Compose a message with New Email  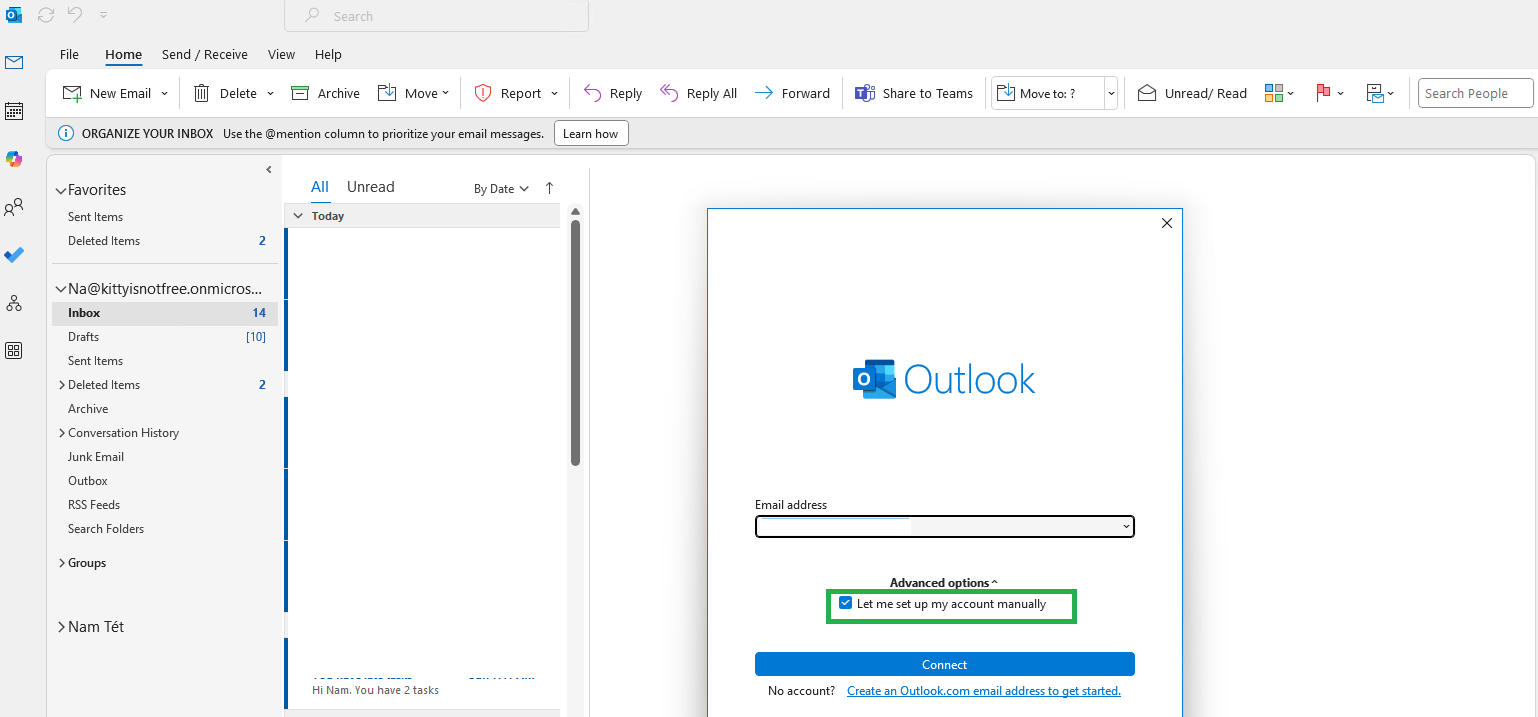pyautogui.click(x=107, y=93)
